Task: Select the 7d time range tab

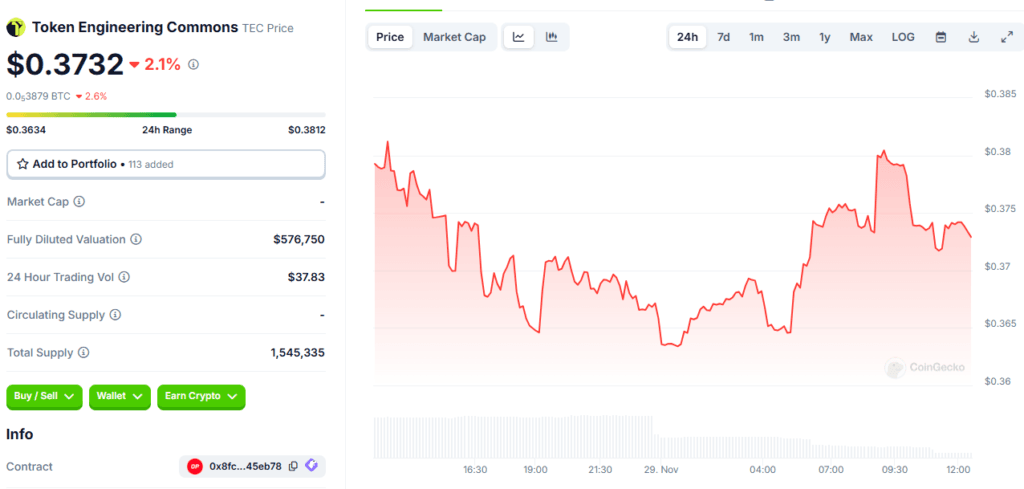Action: pos(724,37)
